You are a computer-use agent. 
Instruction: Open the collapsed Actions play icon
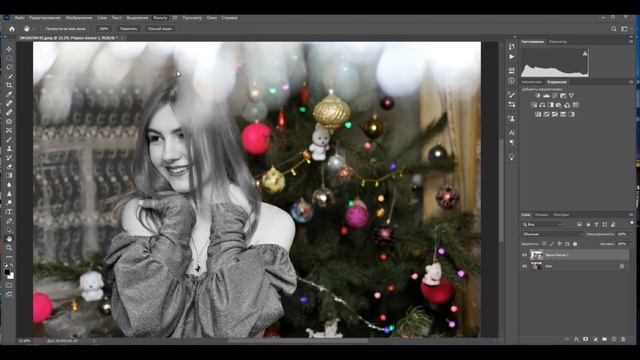coord(511,57)
